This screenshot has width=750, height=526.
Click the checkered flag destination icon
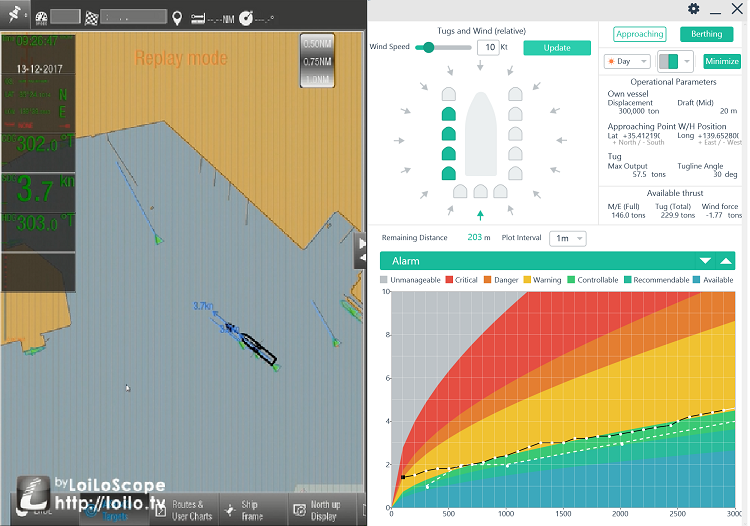click(x=91, y=18)
